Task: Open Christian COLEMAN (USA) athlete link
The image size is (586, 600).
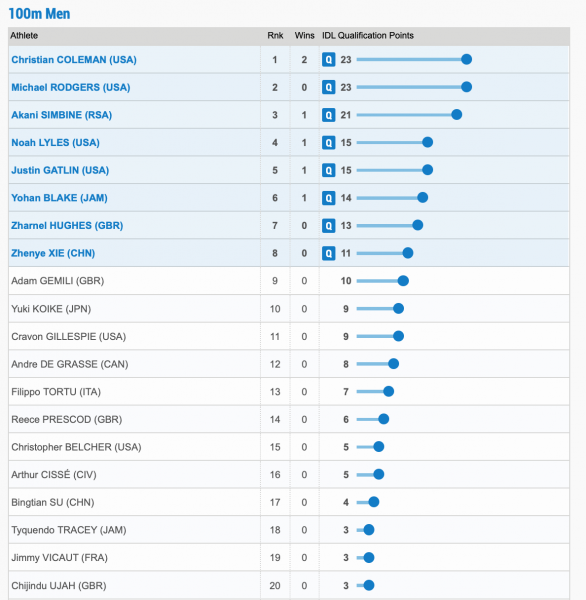Action: (x=74, y=60)
